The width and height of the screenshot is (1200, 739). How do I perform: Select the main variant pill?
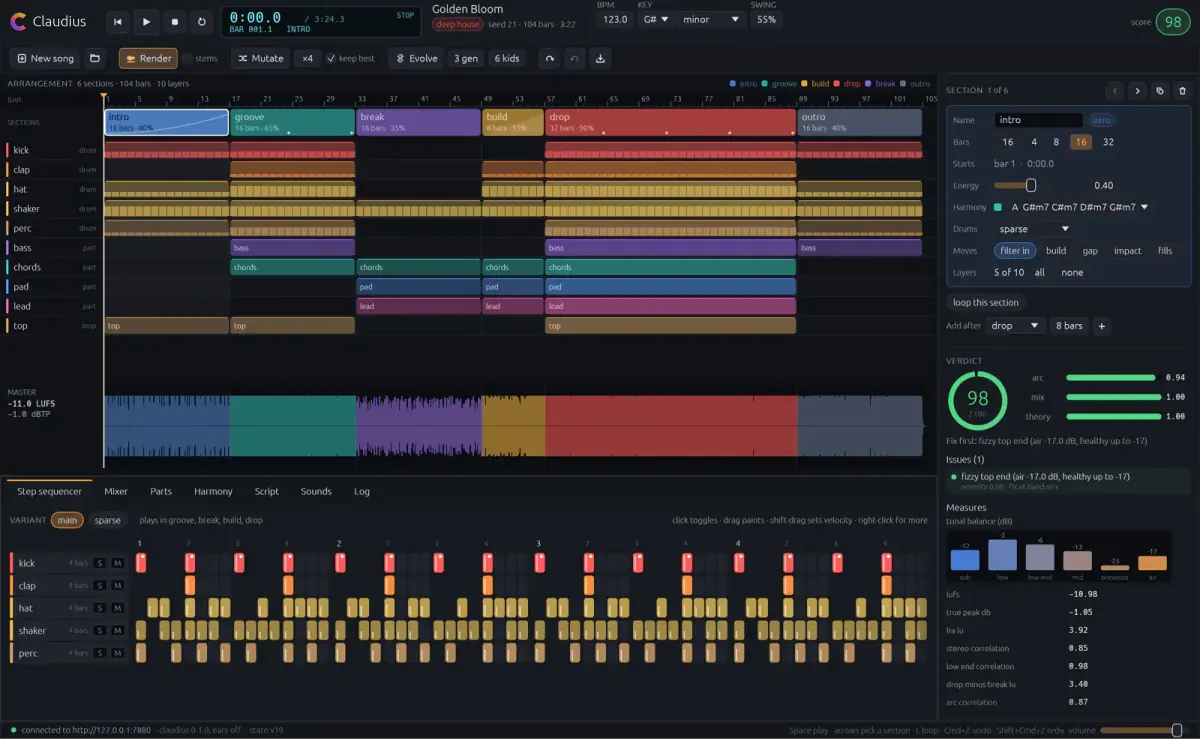[67, 520]
